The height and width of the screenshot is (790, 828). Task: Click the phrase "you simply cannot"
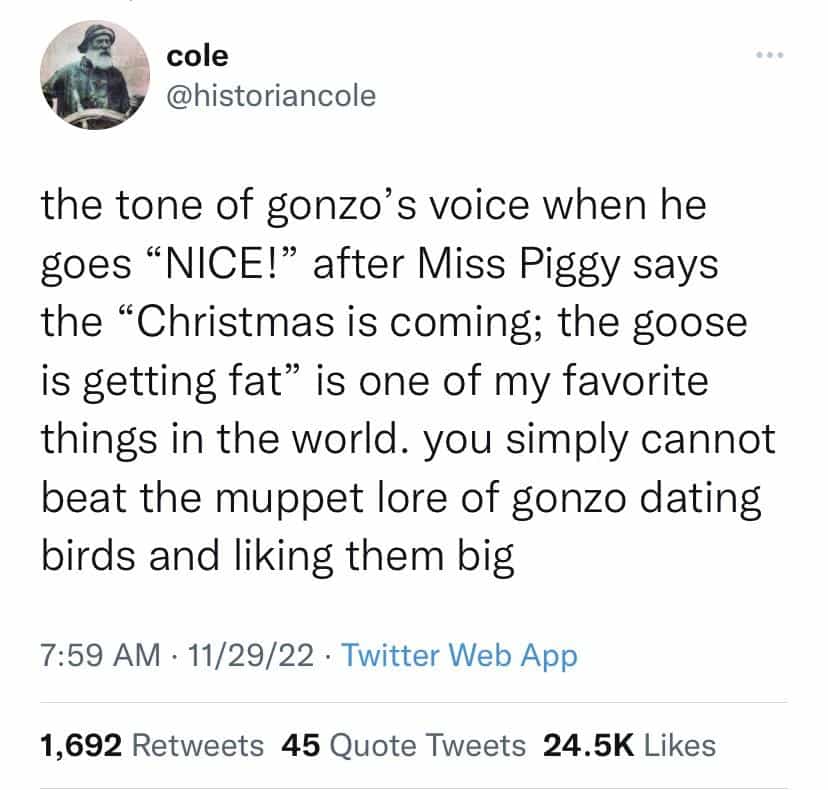(x=594, y=441)
